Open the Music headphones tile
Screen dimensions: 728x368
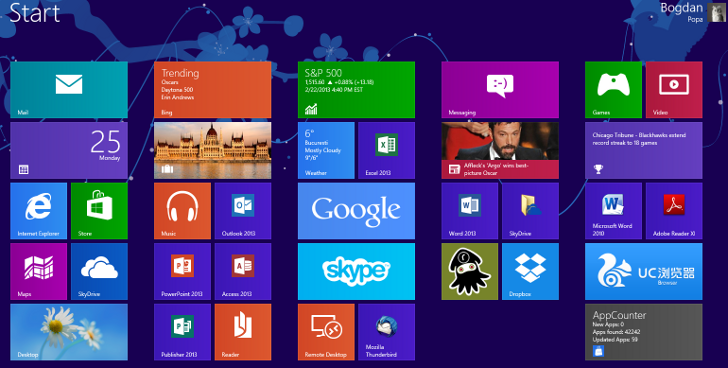click(x=182, y=211)
